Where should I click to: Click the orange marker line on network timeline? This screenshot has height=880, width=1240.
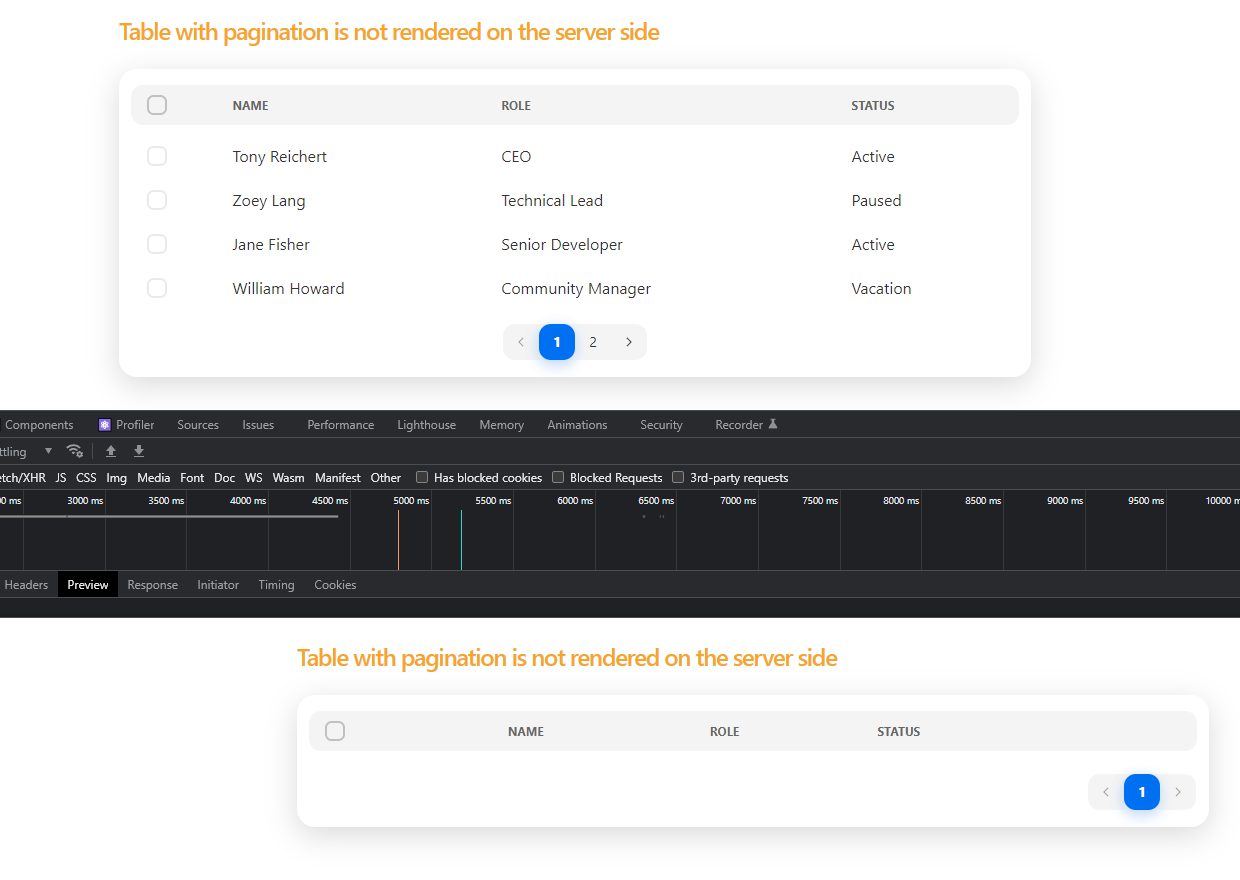click(x=398, y=540)
